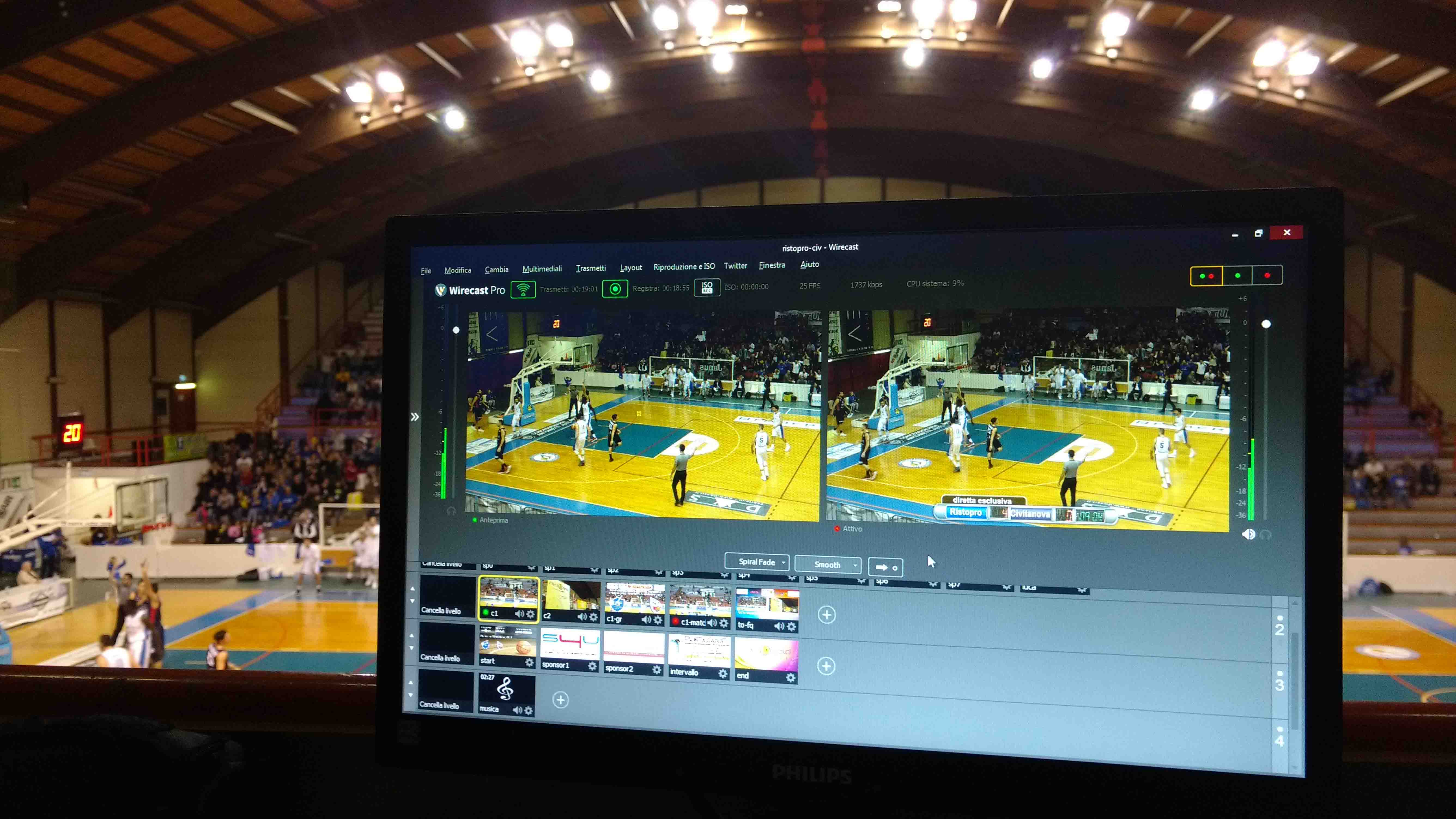1456x819 pixels.
Task: Click the Go transition arrow button
Action: click(885, 567)
